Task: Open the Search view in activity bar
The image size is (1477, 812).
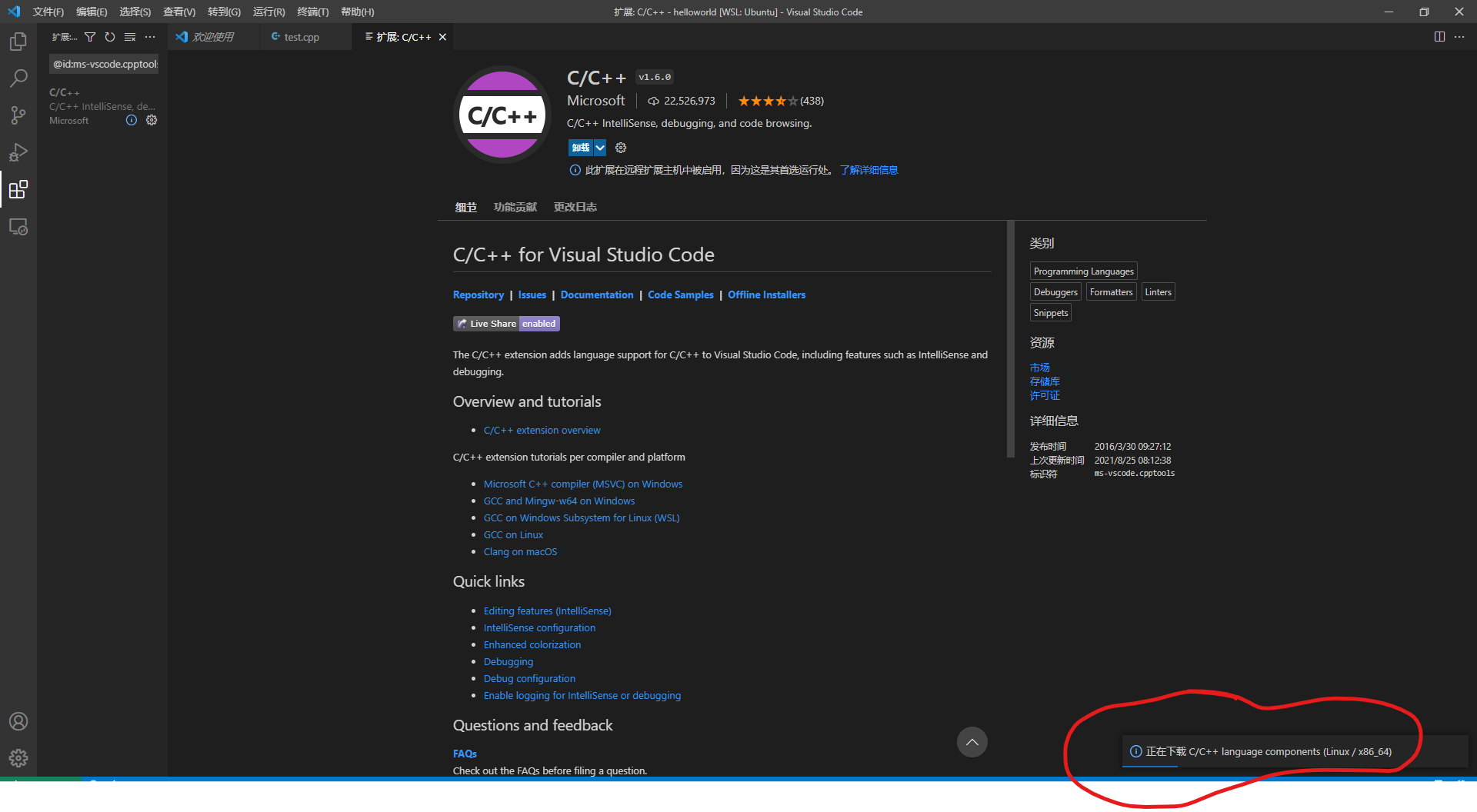Action: point(18,78)
